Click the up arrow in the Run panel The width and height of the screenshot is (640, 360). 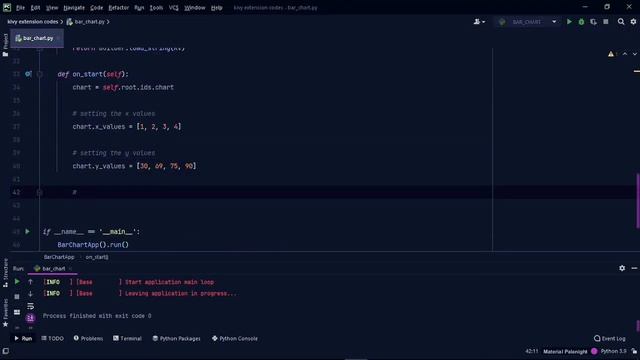[x=30, y=282]
